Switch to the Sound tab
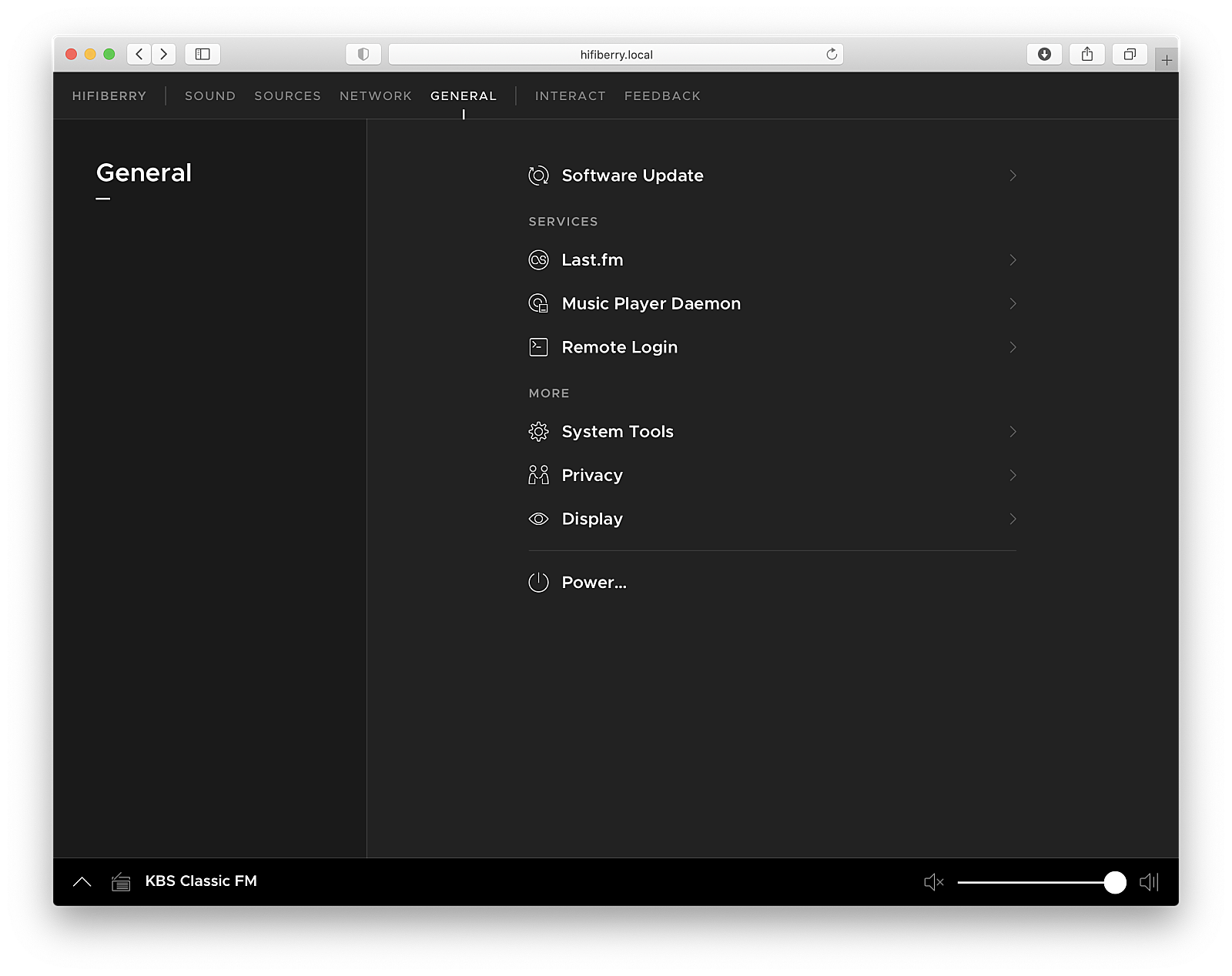Viewport: 1232px width, 976px height. point(209,96)
